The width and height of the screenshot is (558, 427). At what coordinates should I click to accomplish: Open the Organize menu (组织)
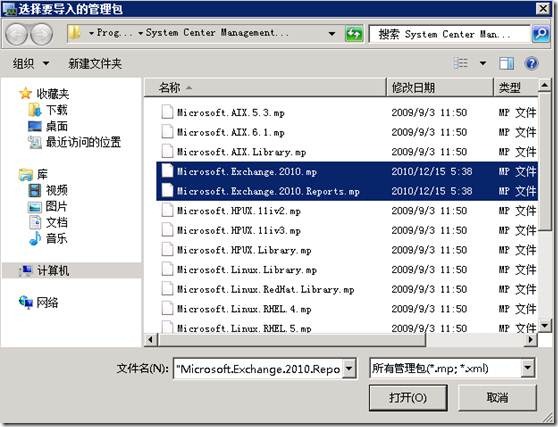pyautogui.click(x=31, y=64)
